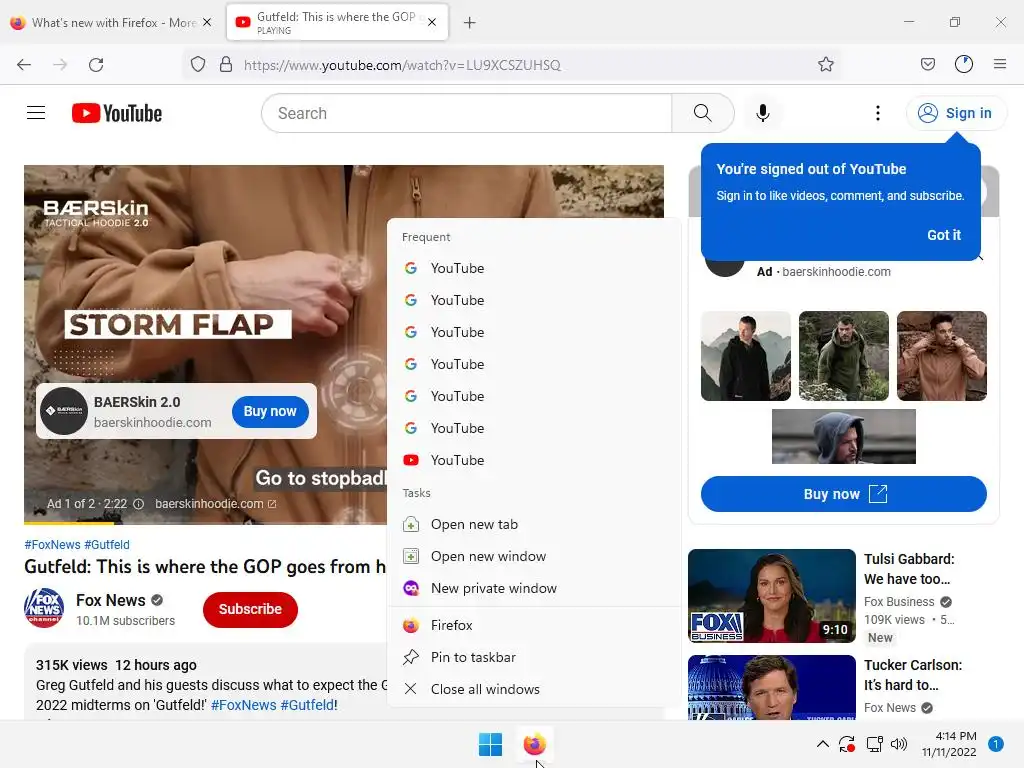The height and width of the screenshot is (768, 1024).
Task: Open the YouTube entry with the red icon
Action: click(534, 460)
